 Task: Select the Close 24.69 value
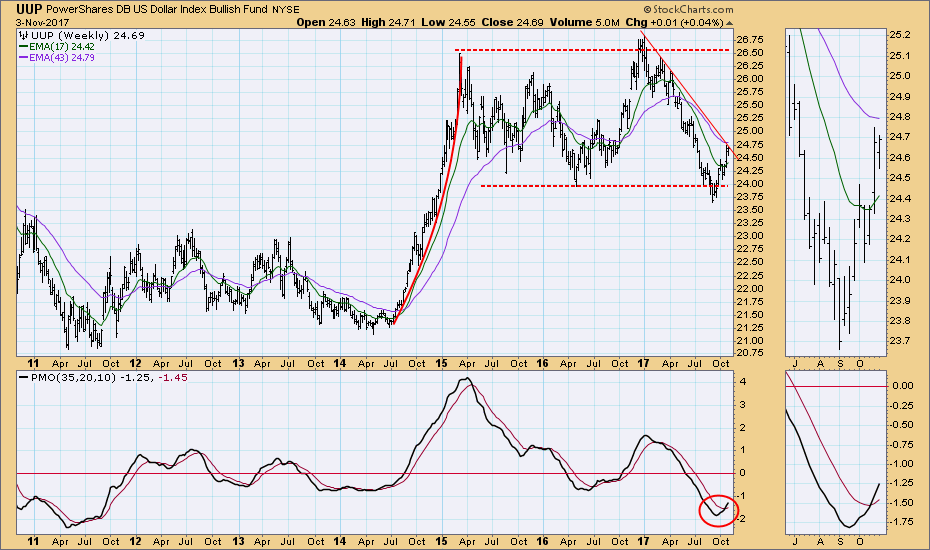(512, 23)
